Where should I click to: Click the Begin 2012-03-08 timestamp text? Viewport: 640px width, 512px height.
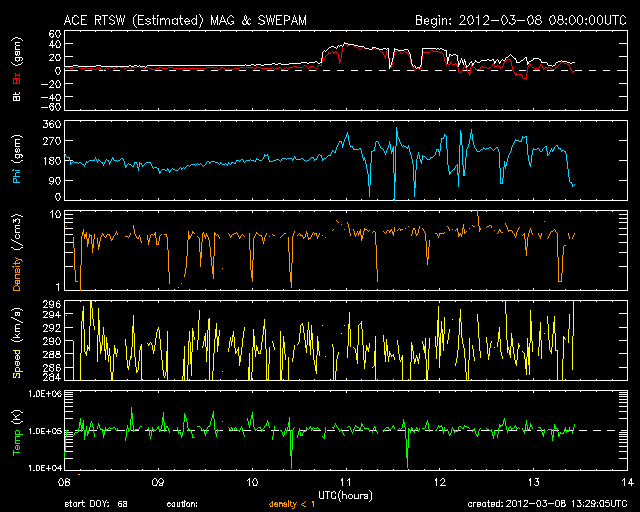[x=520, y=20]
